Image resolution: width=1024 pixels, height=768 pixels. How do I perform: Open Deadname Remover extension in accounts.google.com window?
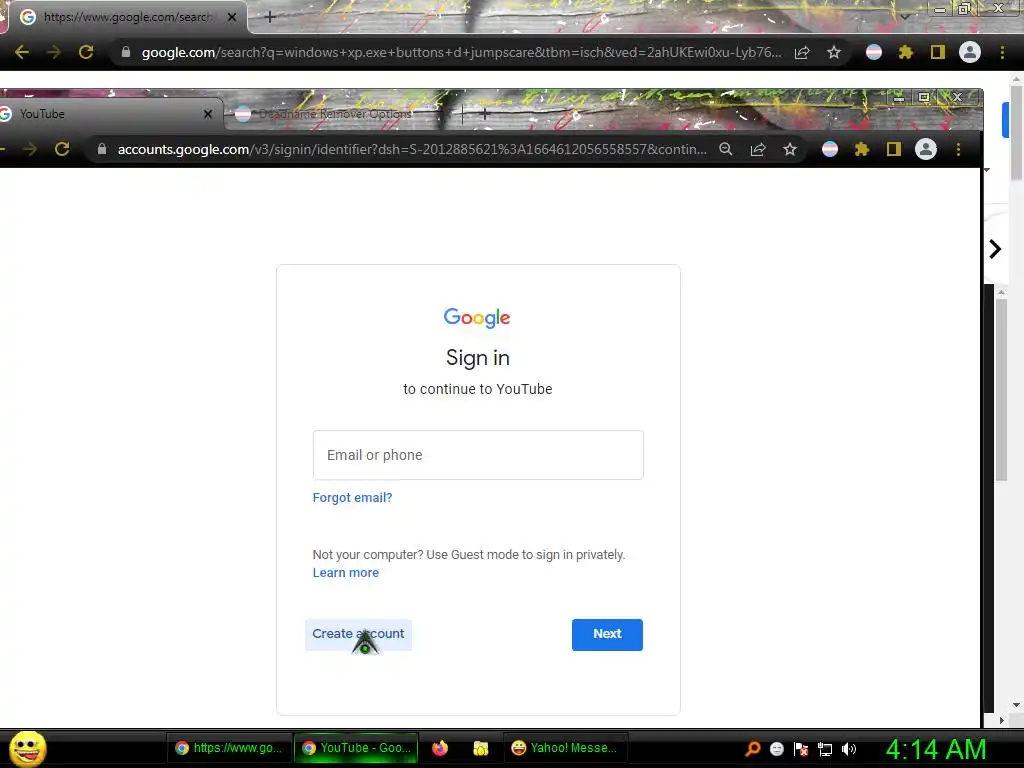coord(830,149)
